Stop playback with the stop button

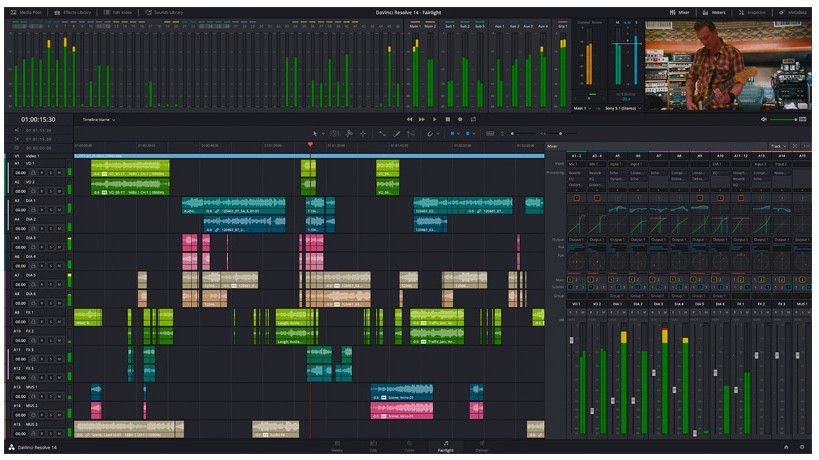[447, 120]
